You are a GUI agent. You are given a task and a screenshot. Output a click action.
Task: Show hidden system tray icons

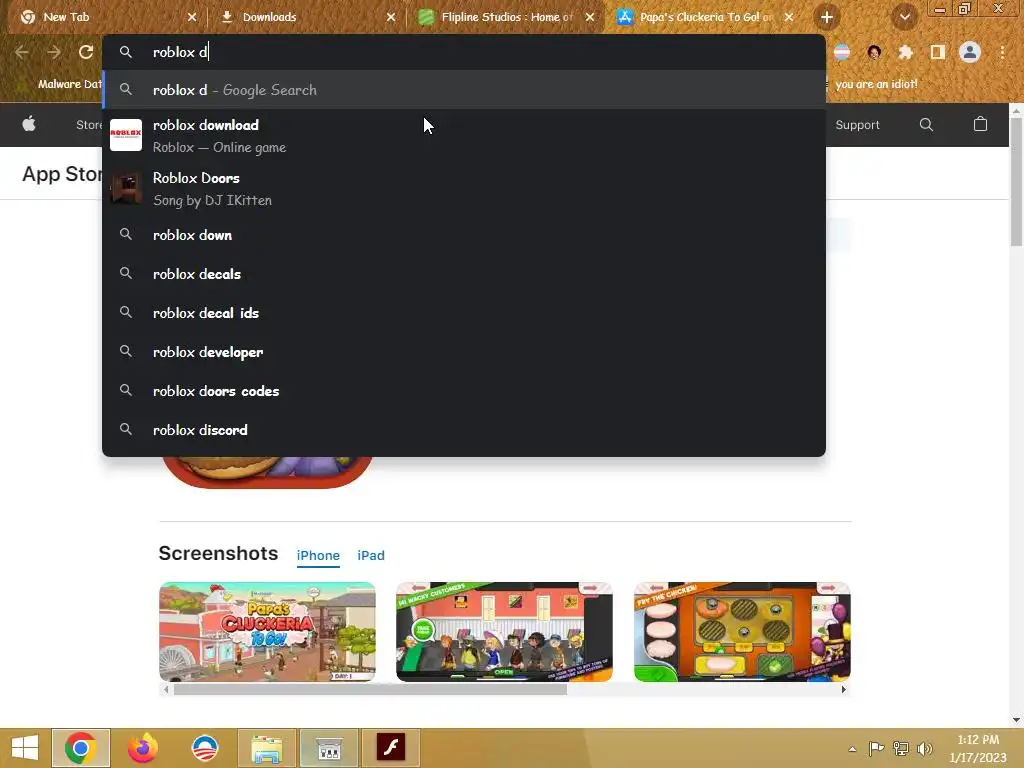coord(852,748)
